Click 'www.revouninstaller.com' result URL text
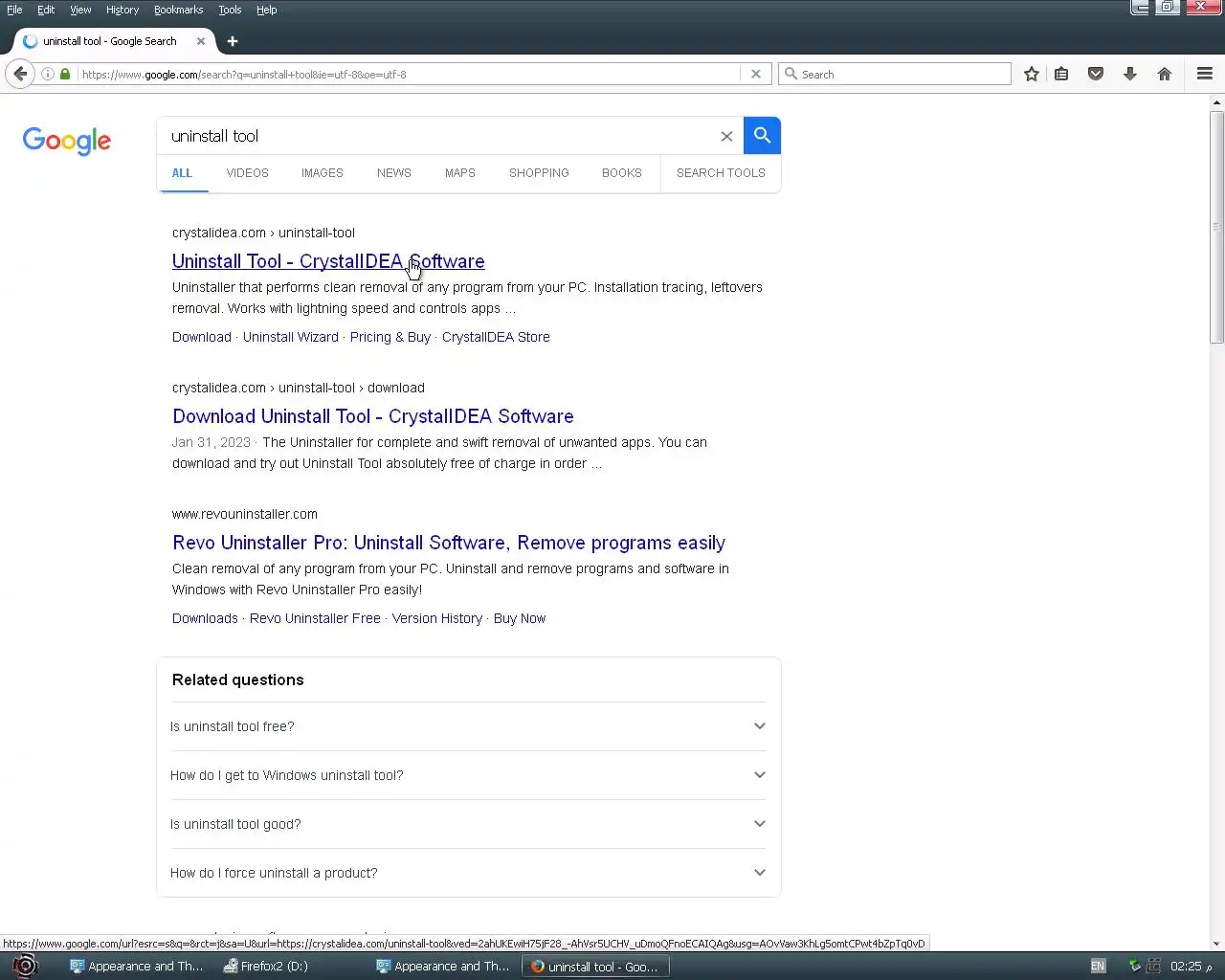The image size is (1225, 980). point(245,514)
